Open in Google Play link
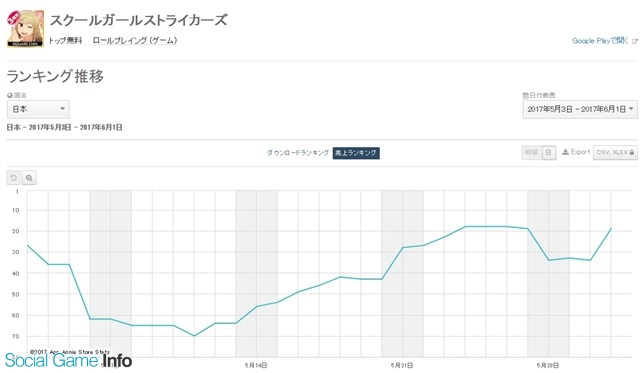The height and width of the screenshot is (373, 640). click(600, 41)
